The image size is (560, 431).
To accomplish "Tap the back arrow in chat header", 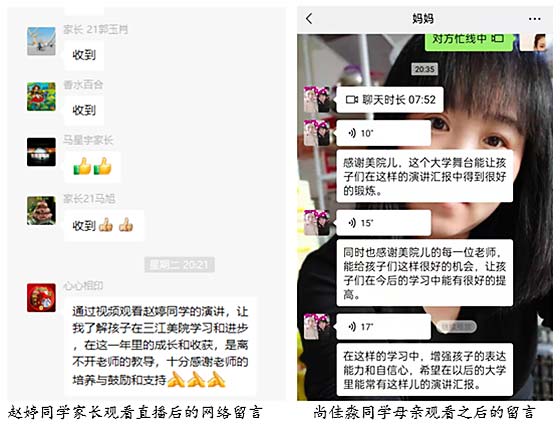I will click(309, 19).
